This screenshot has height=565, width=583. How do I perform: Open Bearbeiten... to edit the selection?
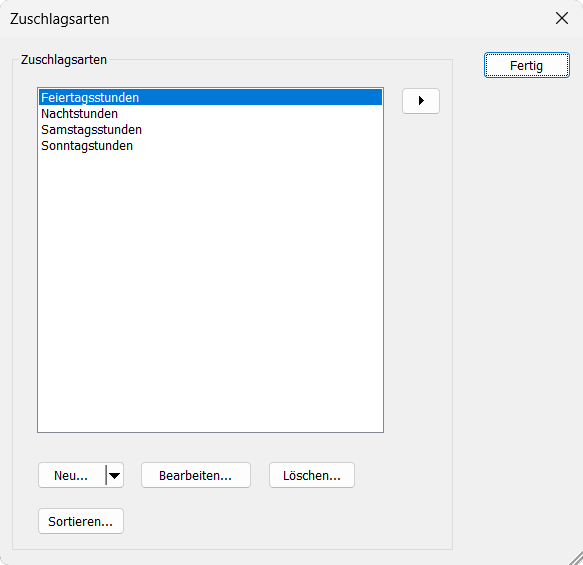click(196, 475)
